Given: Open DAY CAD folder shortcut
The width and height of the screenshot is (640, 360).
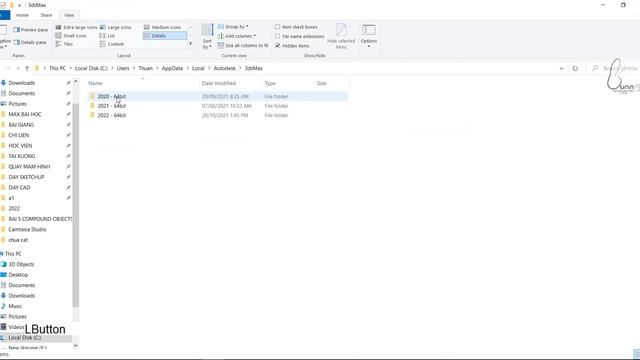Looking at the screenshot, I should click(x=19, y=188).
